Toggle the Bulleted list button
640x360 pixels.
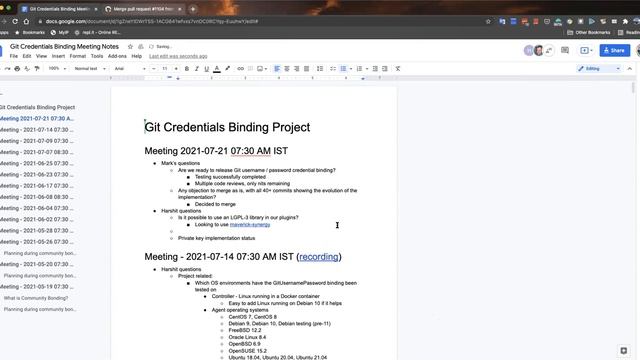coord(343,69)
